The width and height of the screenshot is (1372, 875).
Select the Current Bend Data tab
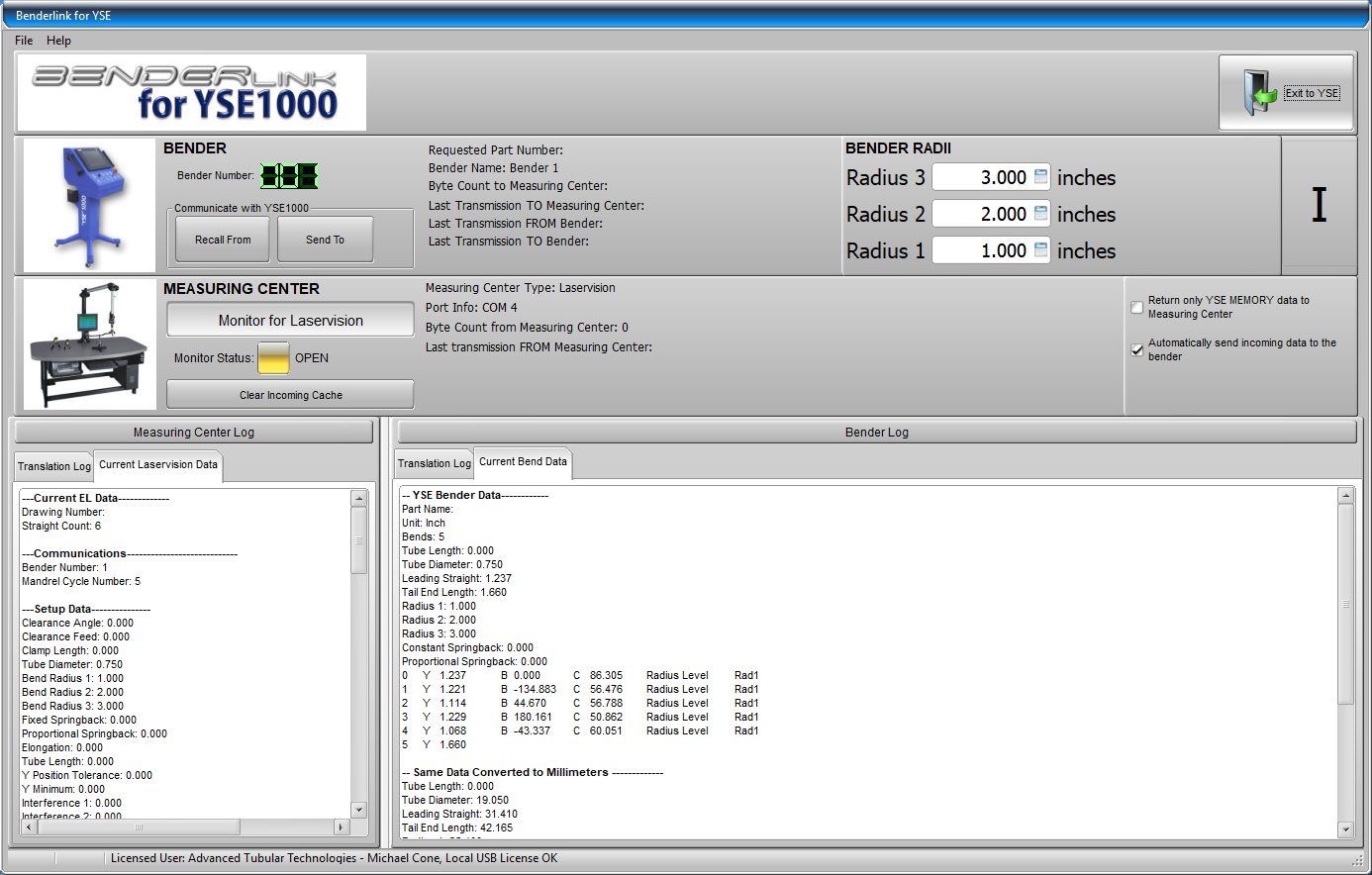523,462
